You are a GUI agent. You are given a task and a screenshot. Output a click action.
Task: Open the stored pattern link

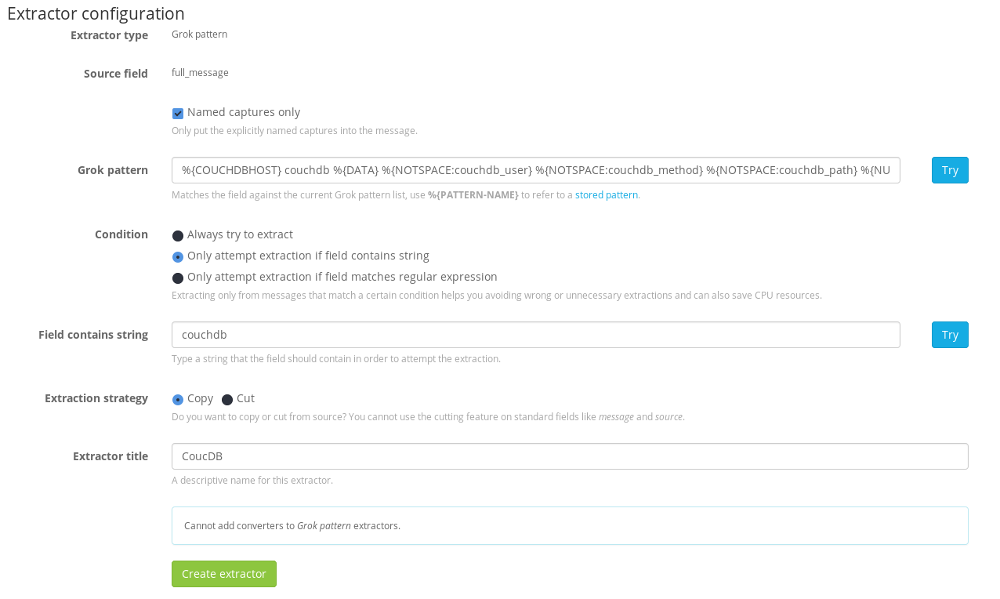tap(606, 195)
